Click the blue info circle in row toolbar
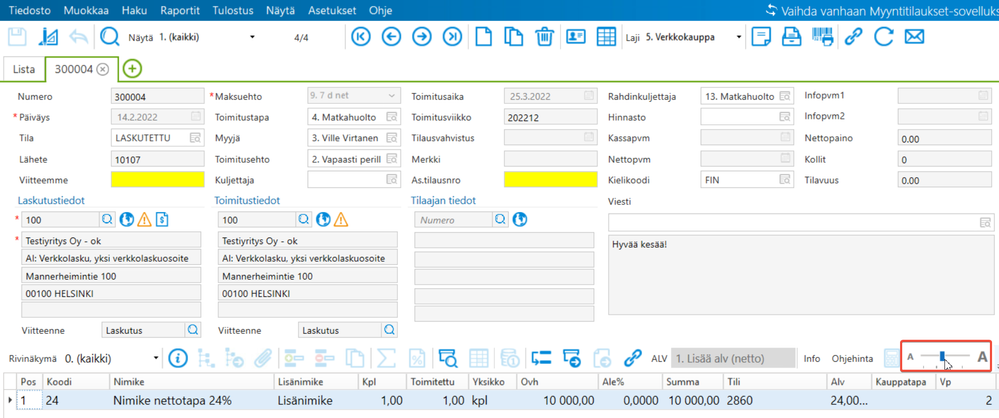The width and height of the screenshot is (999, 418). (178, 357)
